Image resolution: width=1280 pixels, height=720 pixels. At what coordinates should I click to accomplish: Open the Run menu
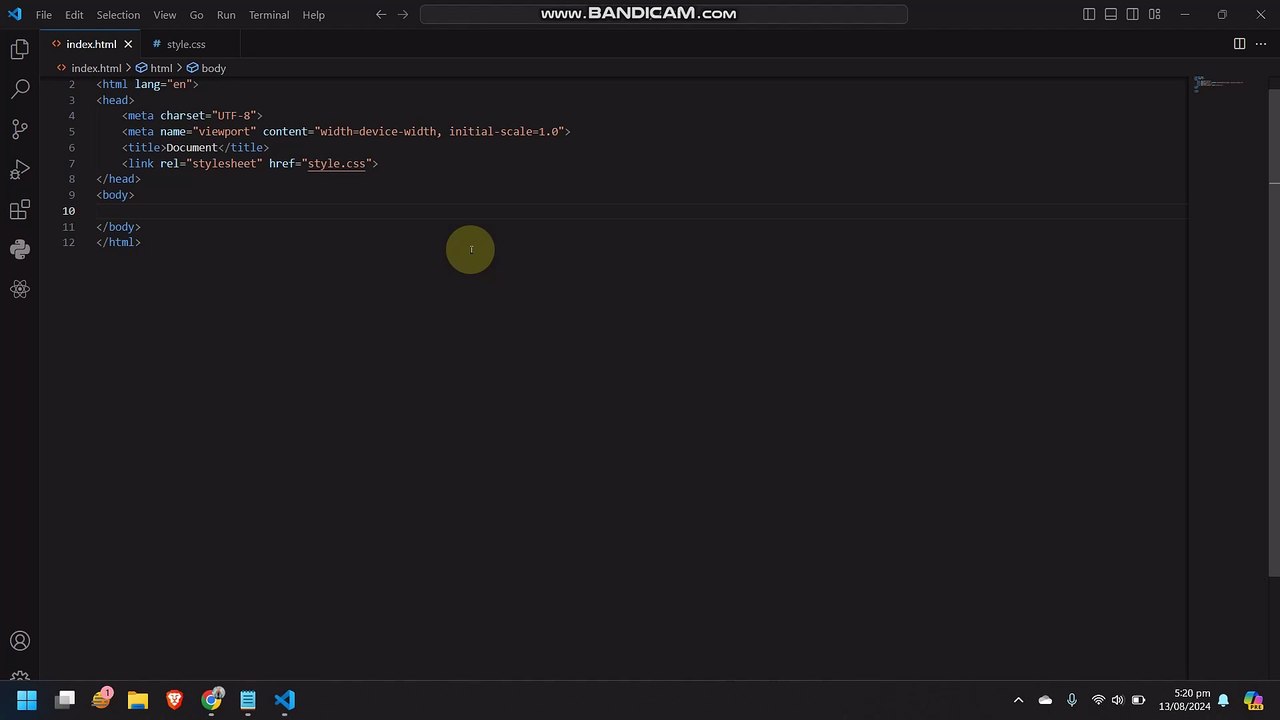coord(226,15)
